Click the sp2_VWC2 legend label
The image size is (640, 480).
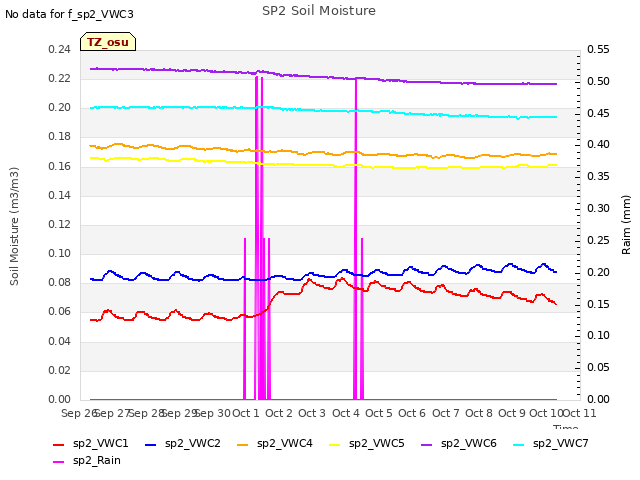tap(193, 443)
